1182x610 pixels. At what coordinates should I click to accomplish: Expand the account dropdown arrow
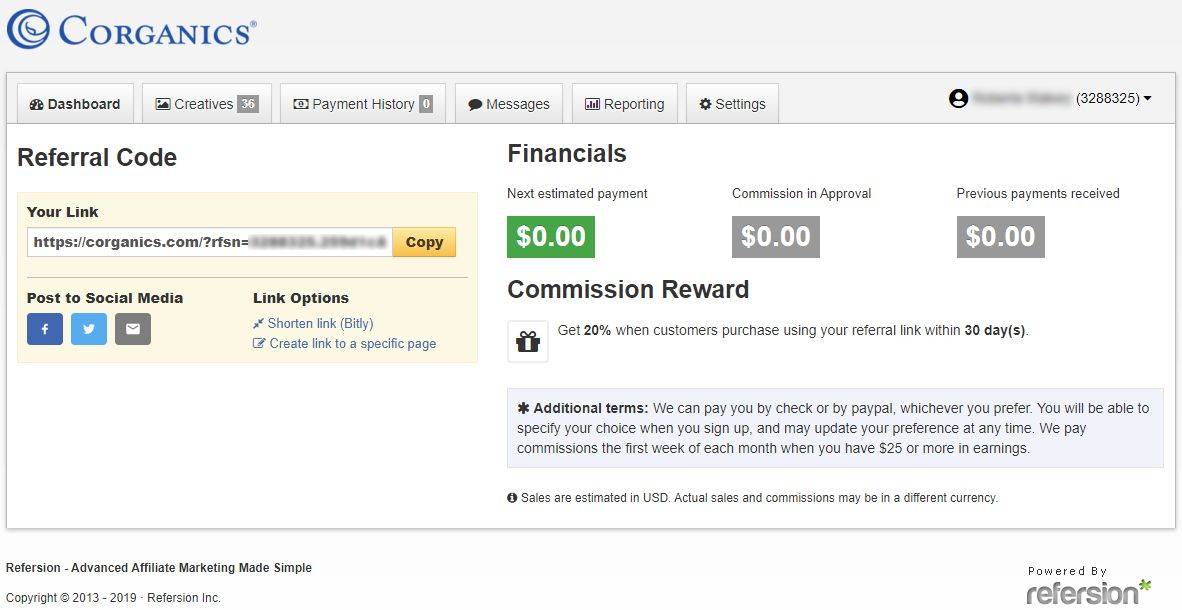1147,99
